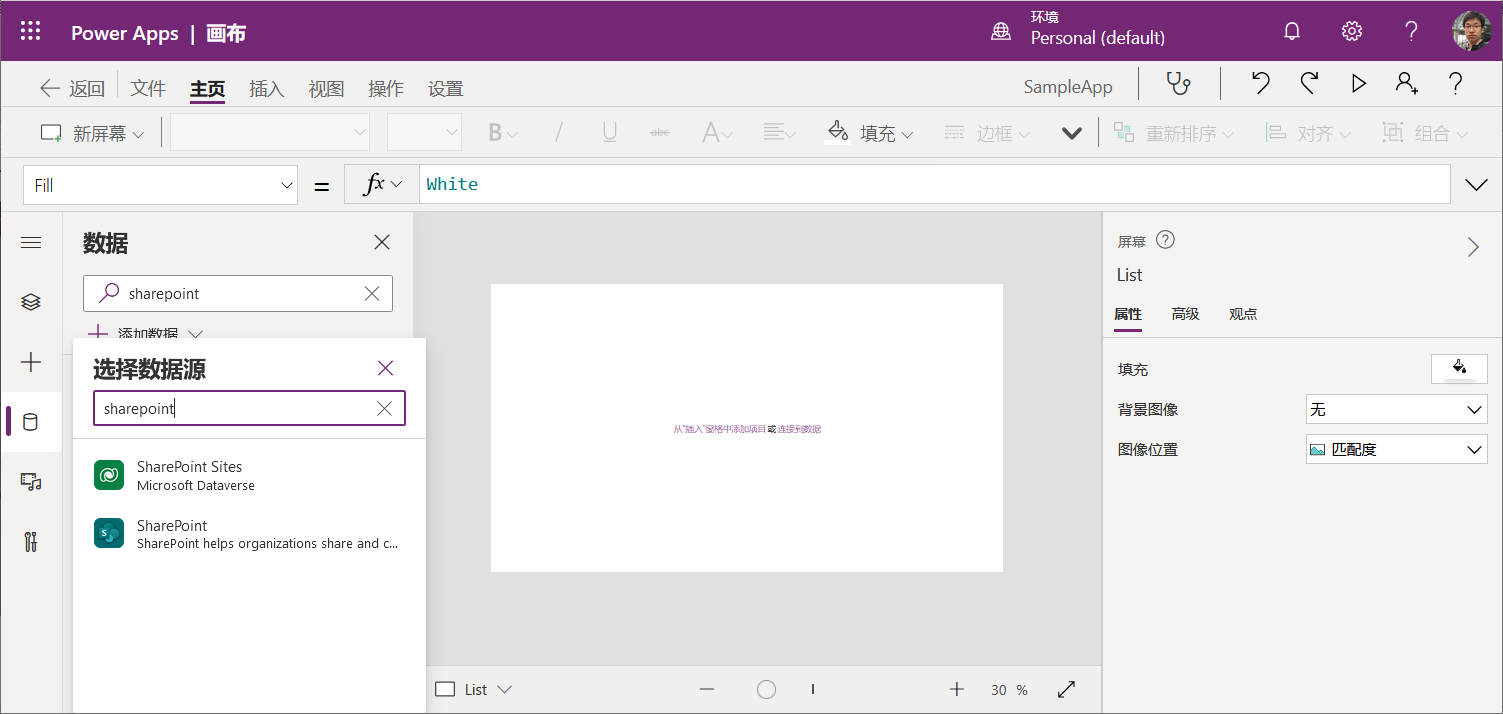
Task: Open the 操作 tab
Action: [386, 89]
